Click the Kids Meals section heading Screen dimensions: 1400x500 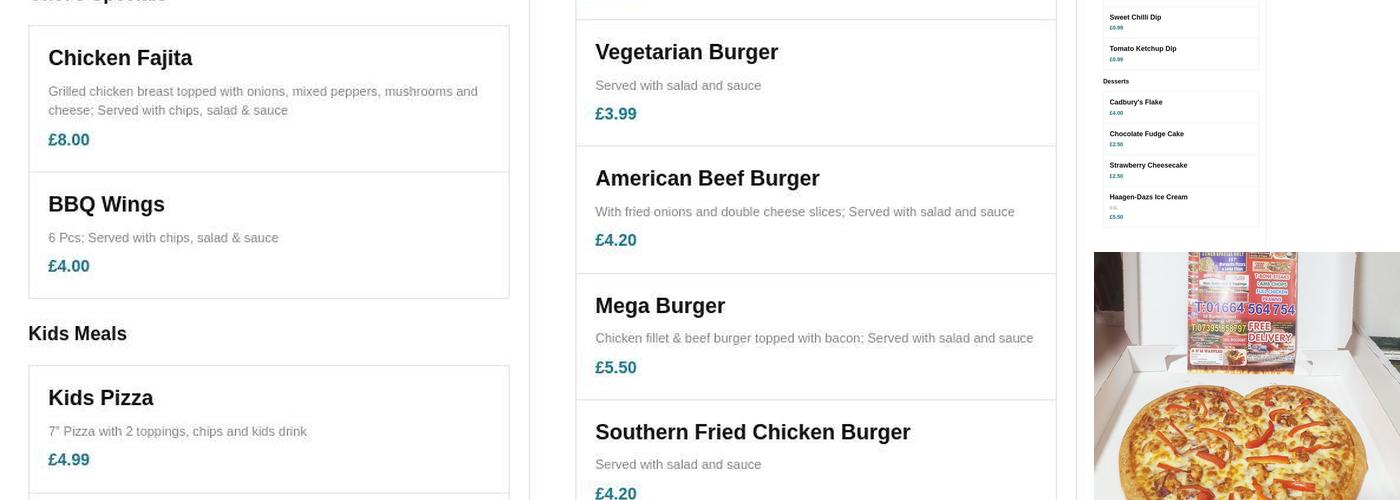77,334
